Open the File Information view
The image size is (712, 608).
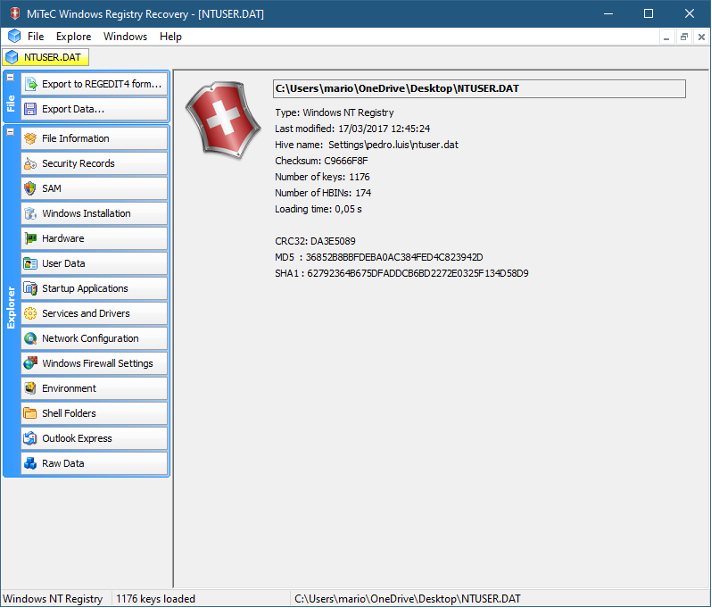[94, 138]
